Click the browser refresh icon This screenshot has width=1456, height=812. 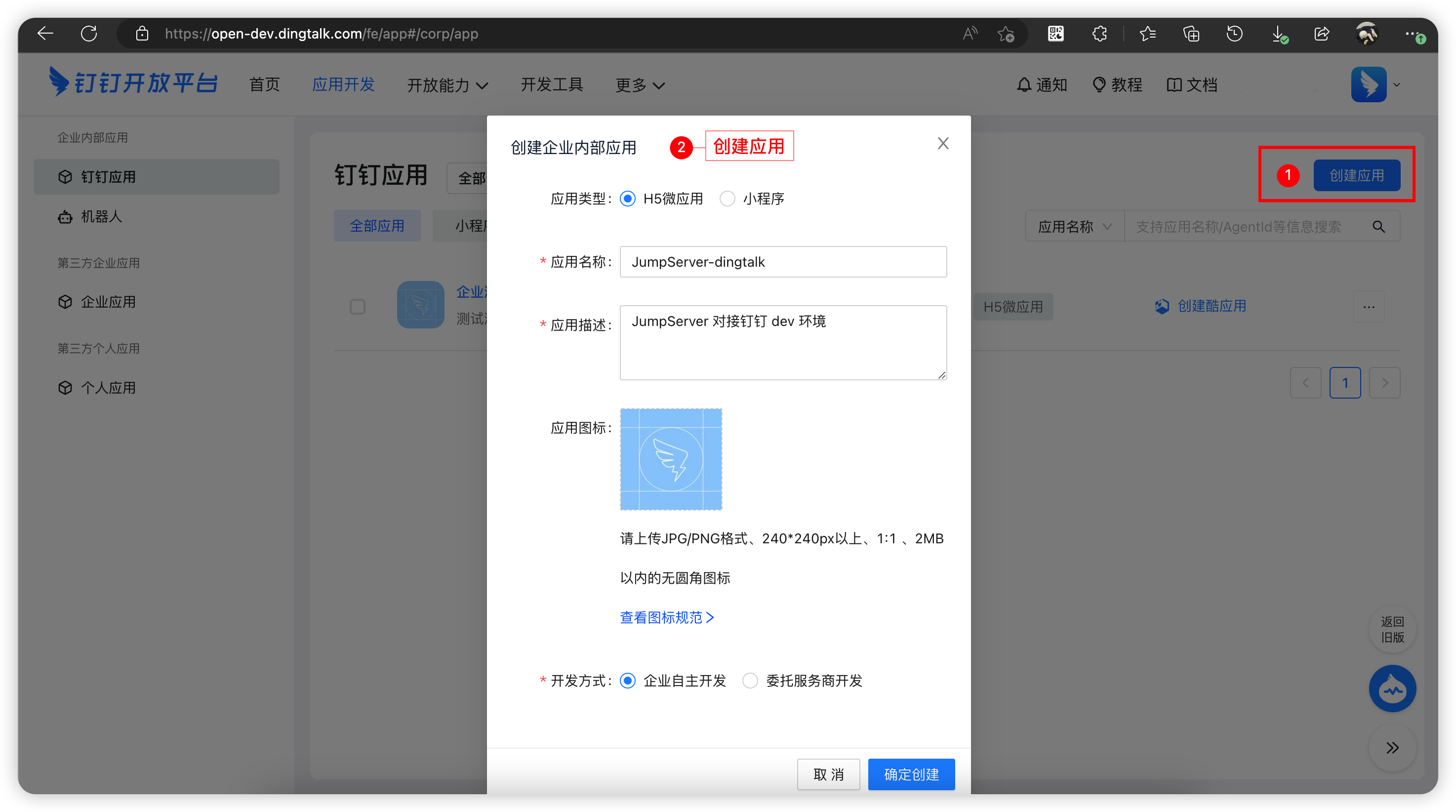point(89,34)
